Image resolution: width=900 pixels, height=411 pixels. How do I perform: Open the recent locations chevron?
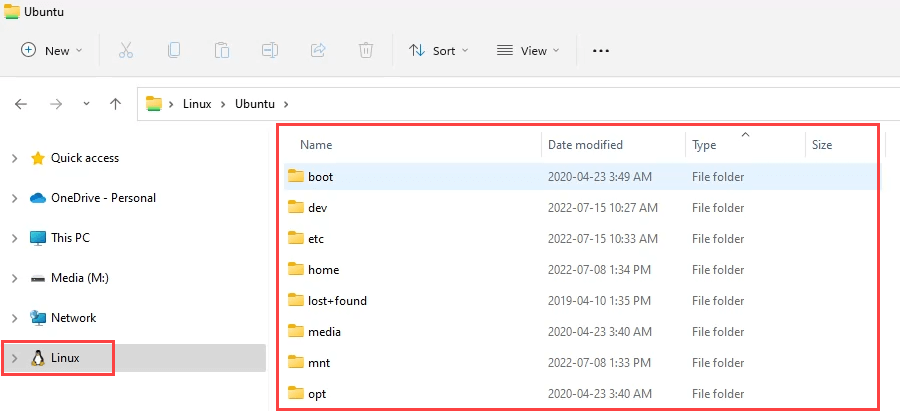(86, 104)
